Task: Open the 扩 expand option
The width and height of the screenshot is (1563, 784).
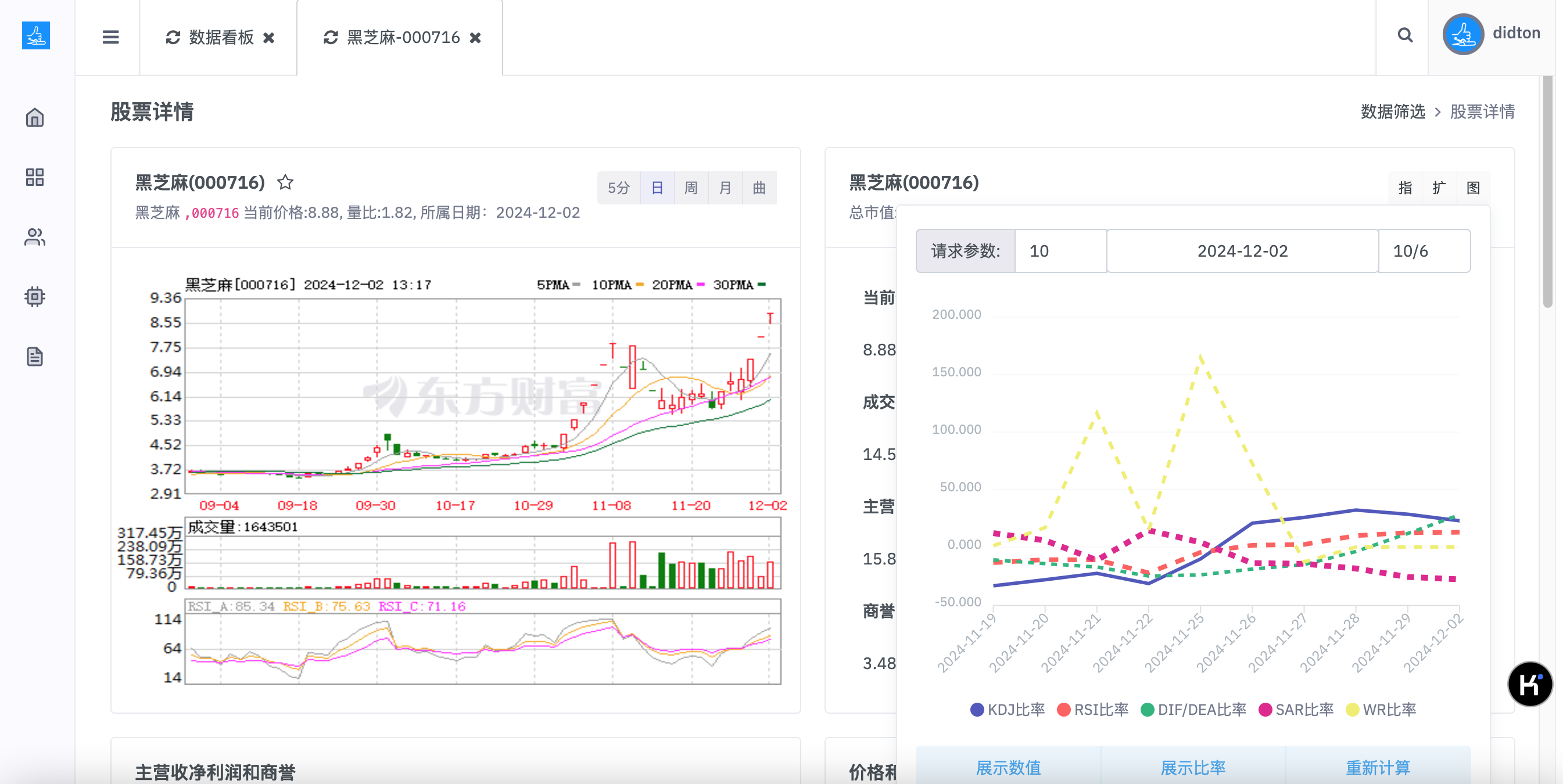Action: 1439,188
